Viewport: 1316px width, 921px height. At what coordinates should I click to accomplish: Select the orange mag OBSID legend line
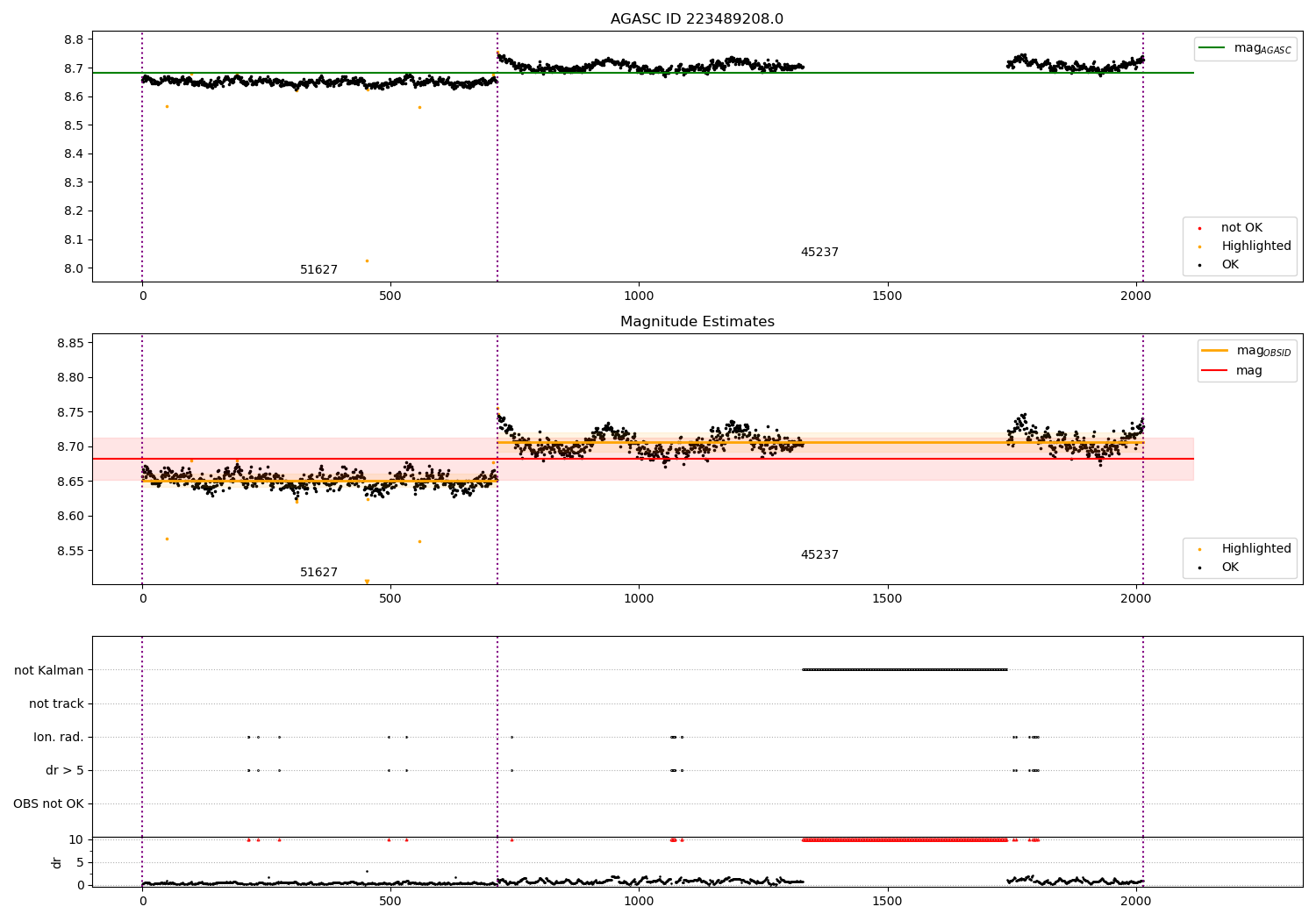(x=1215, y=351)
